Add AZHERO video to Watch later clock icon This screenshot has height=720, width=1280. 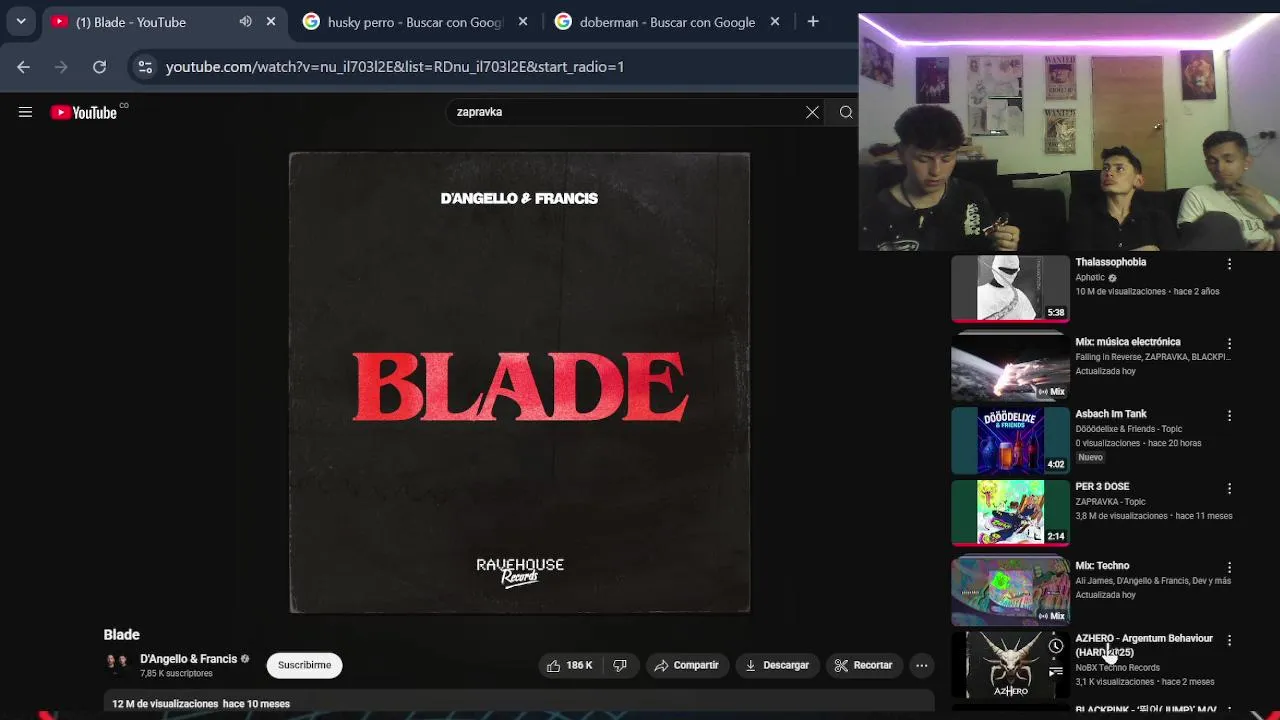coord(1055,647)
